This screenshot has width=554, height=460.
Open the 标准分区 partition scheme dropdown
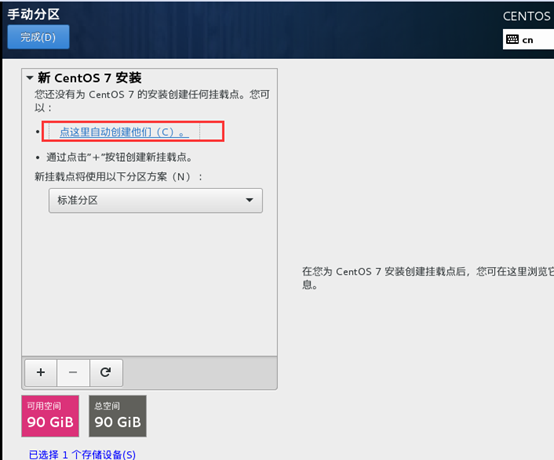coord(155,200)
